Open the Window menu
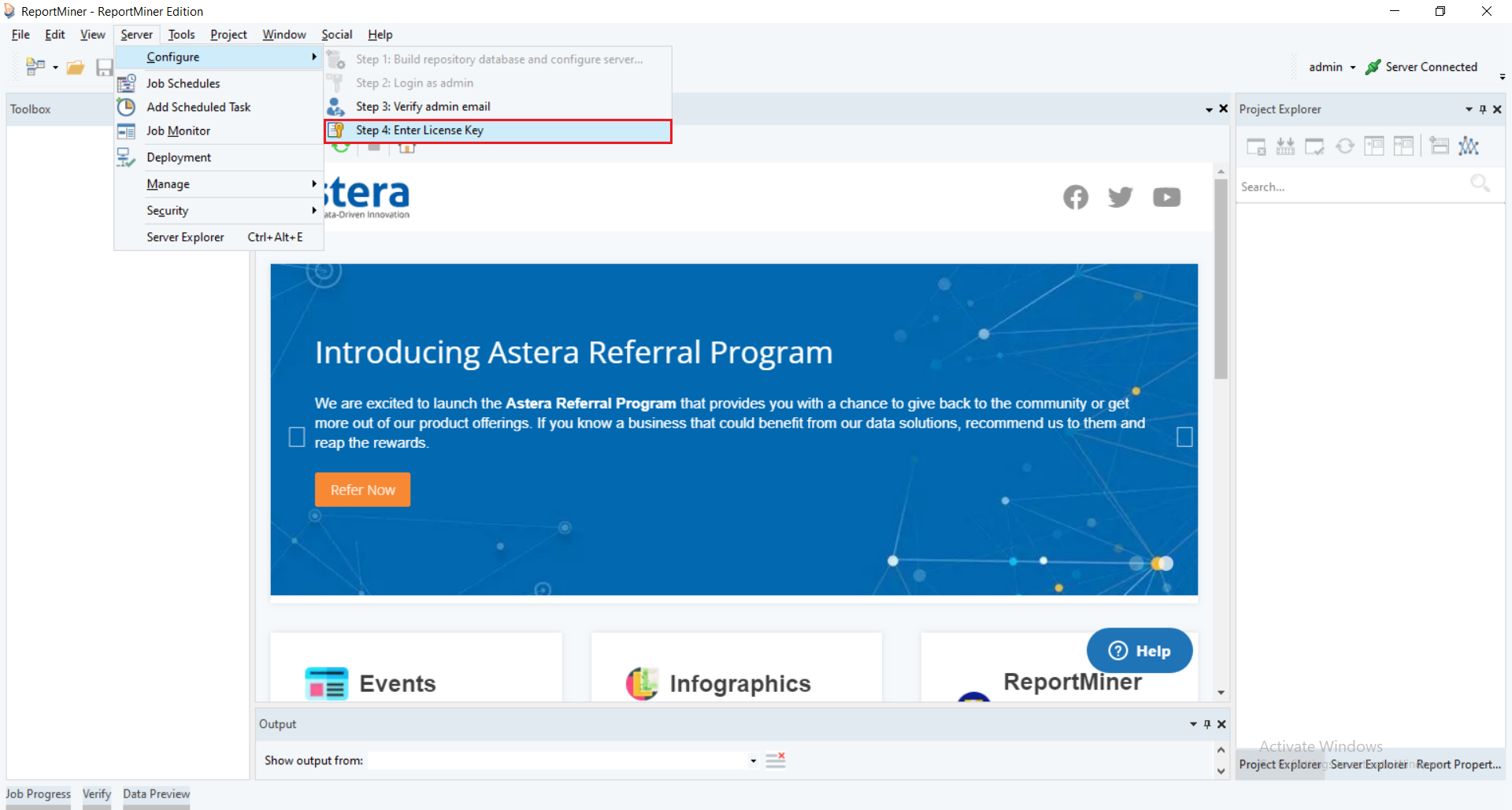 click(x=284, y=35)
